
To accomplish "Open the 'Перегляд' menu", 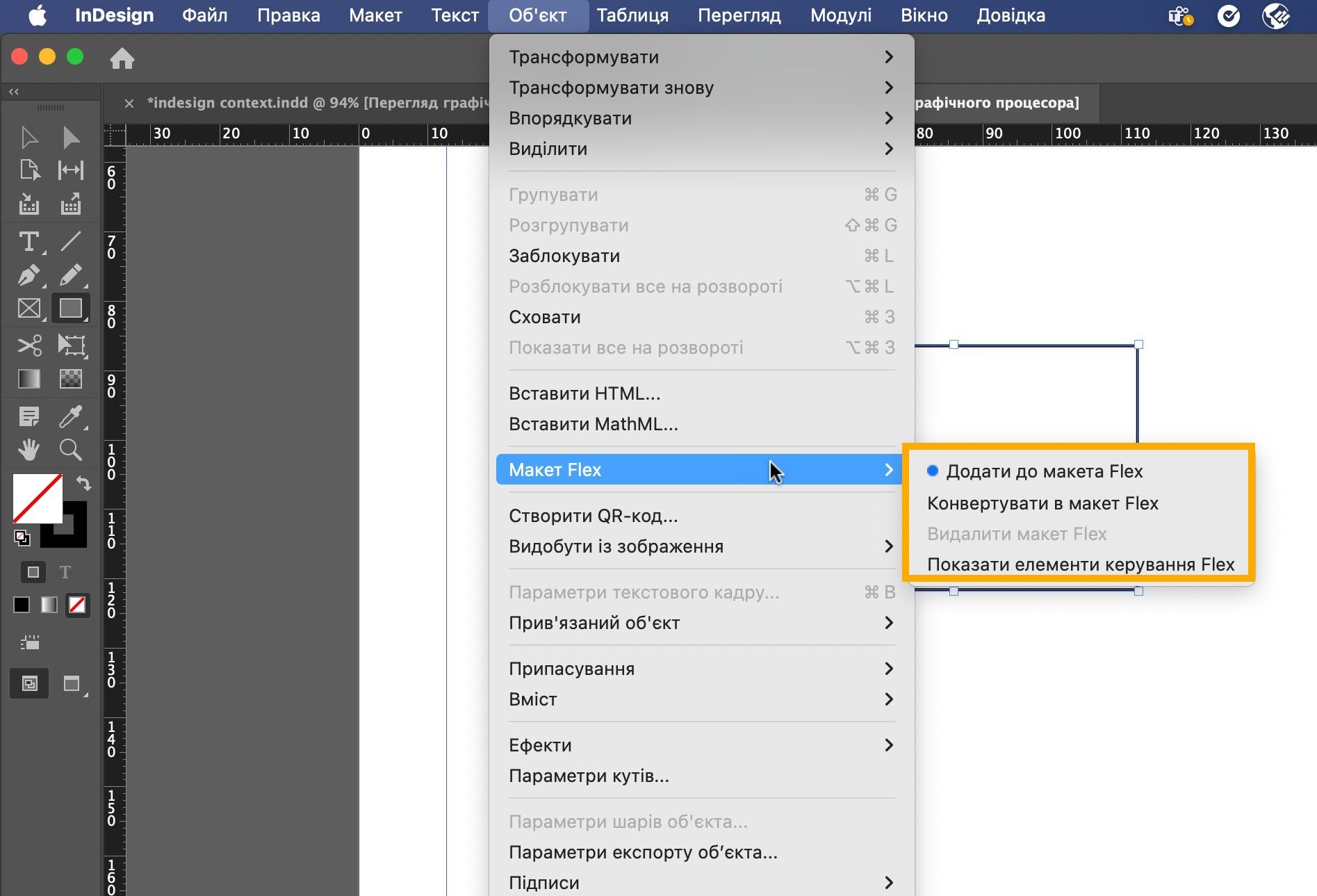I will [739, 15].
